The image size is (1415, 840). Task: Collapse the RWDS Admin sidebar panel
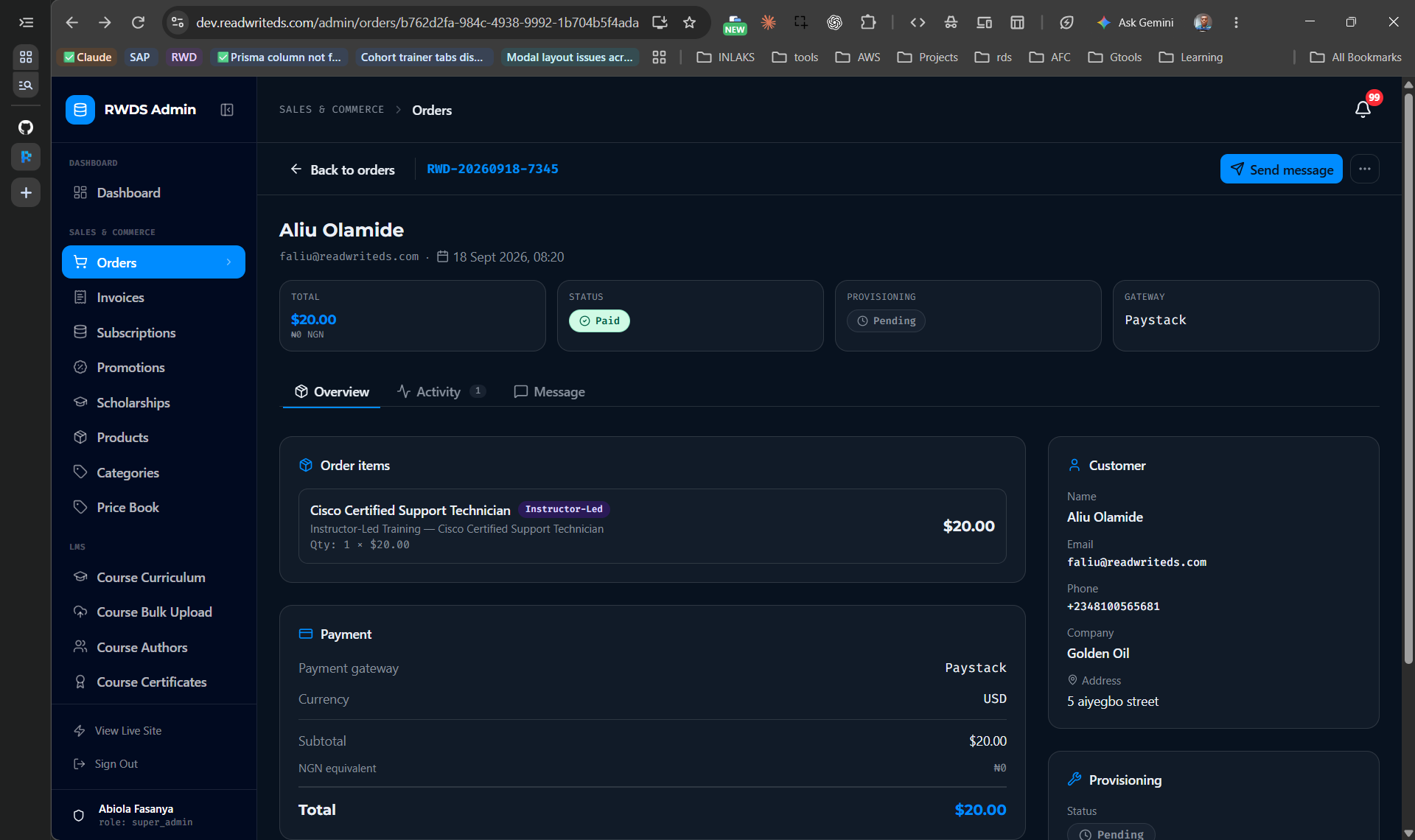pos(227,110)
